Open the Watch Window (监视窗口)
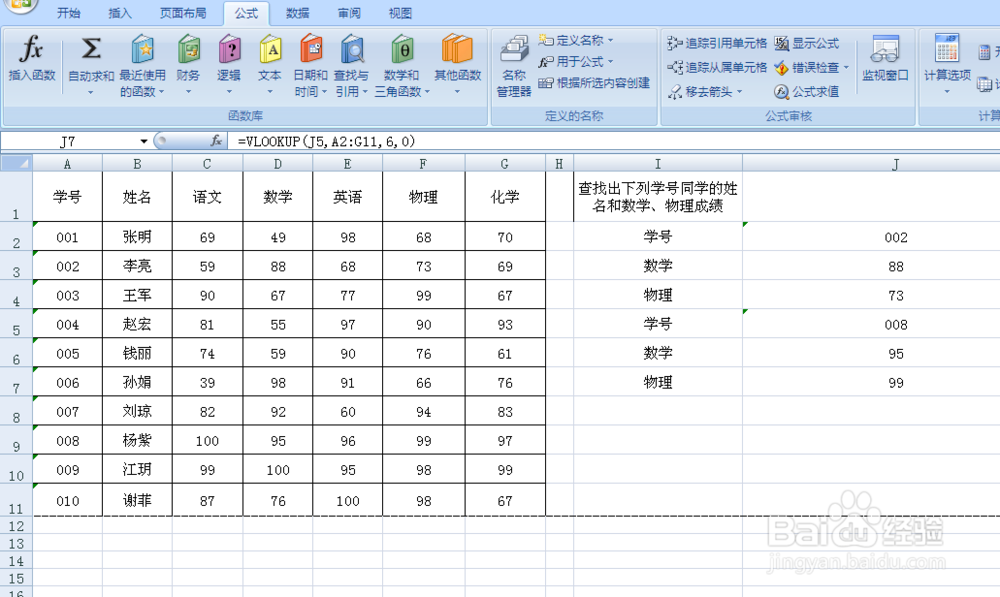Image resolution: width=1000 pixels, height=597 pixels. click(885, 59)
